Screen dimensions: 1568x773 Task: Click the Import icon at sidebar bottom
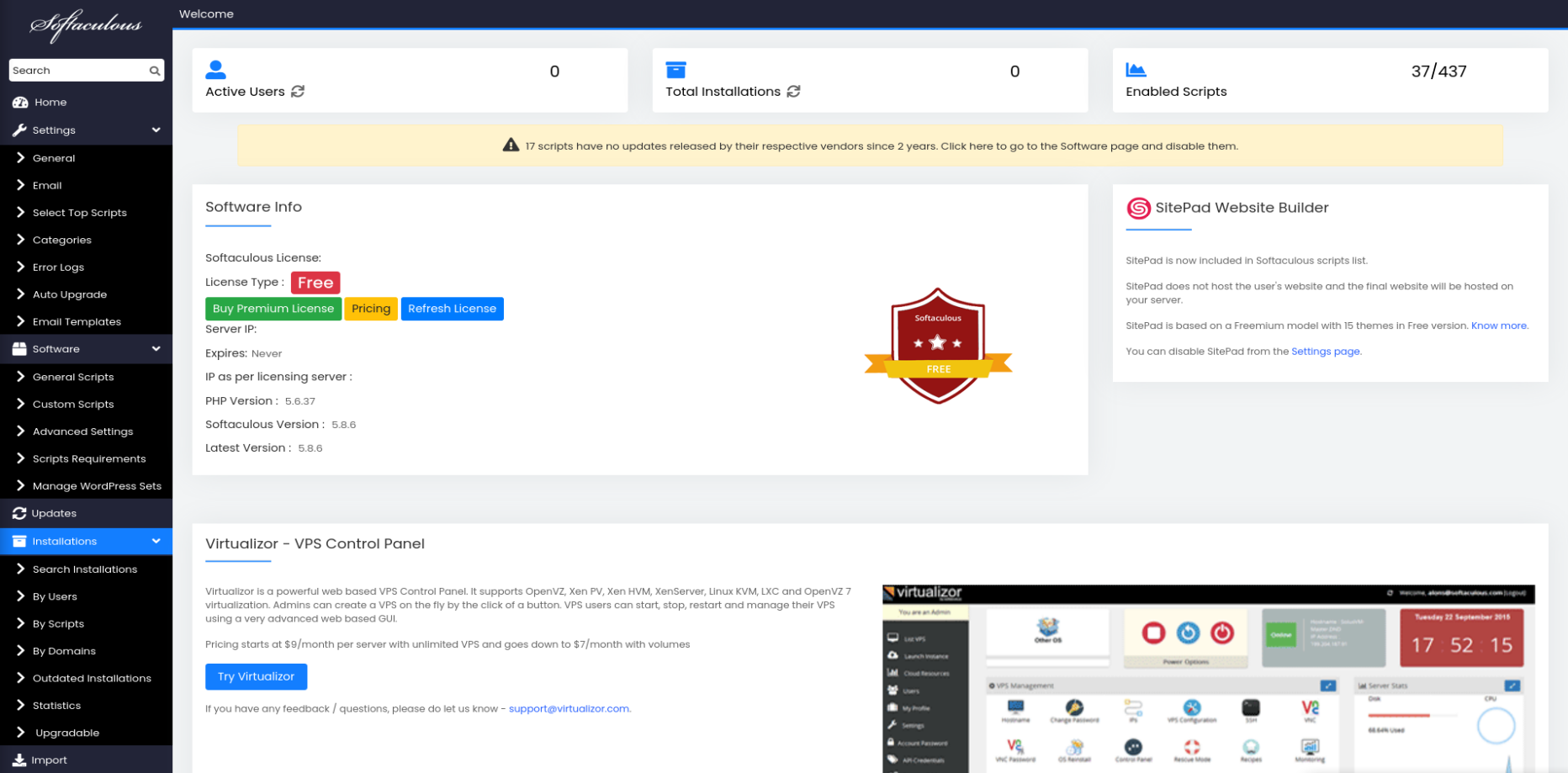[x=21, y=759]
